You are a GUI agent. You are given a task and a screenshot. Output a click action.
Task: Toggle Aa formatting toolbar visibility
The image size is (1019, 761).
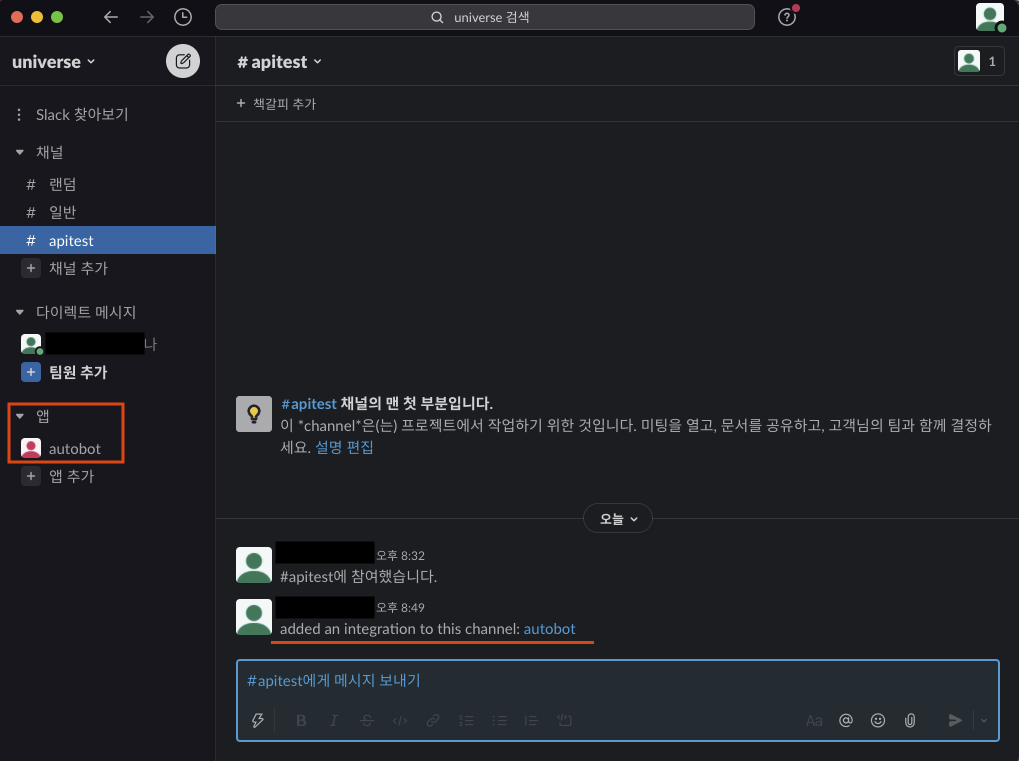[x=814, y=720]
